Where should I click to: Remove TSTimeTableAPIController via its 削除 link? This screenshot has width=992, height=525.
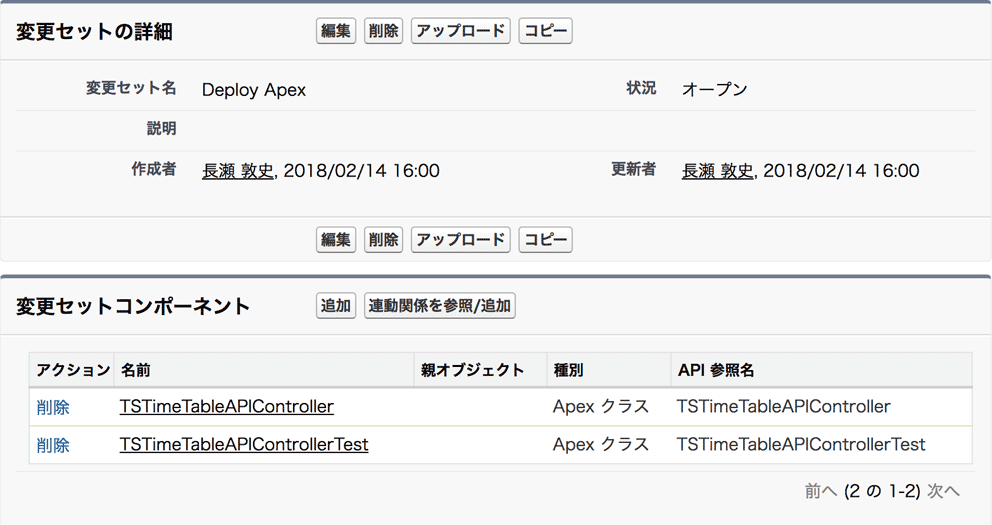pyautogui.click(x=53, y=407)
